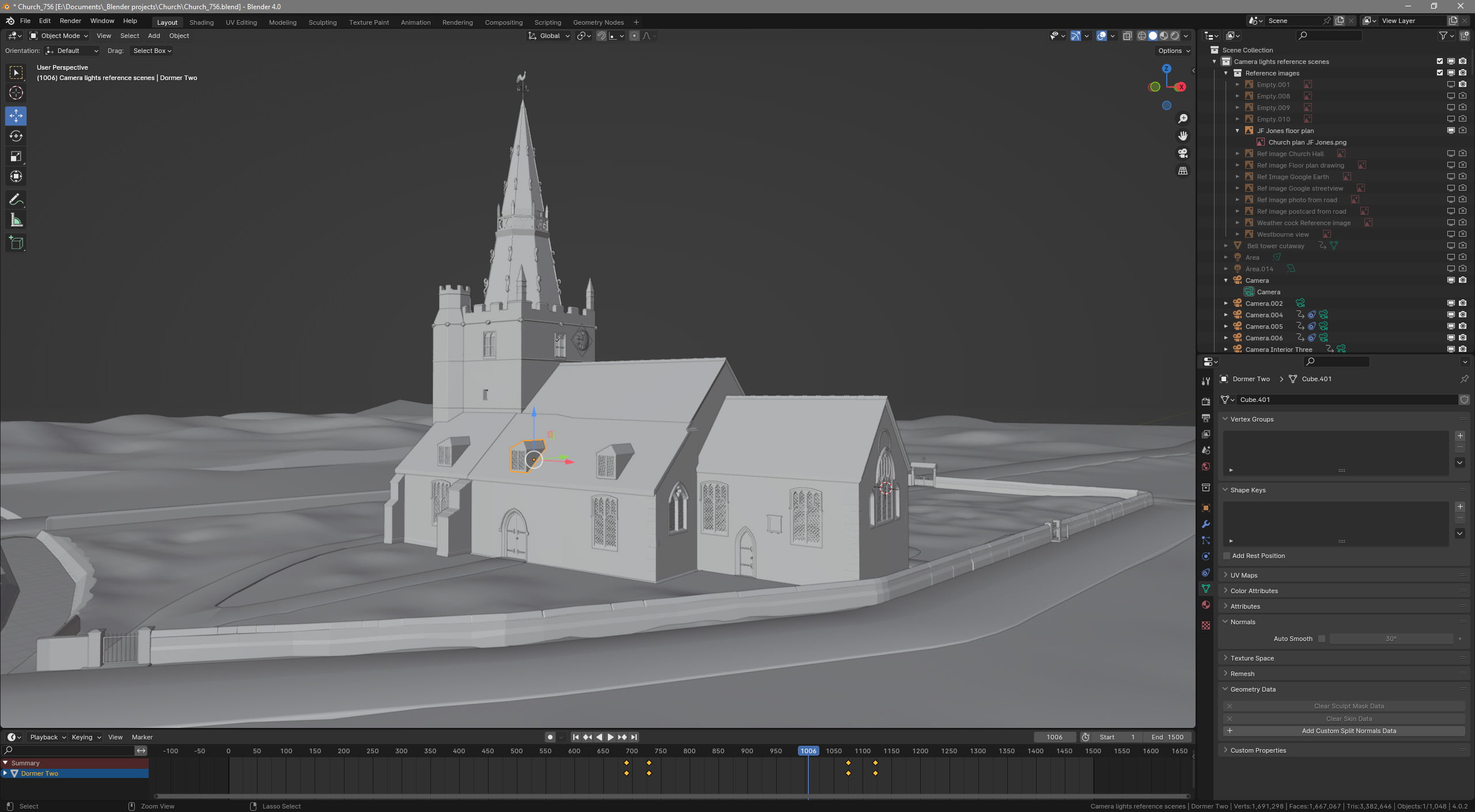Select the Measure tool
This screenshot has height=812, width=1475.
[16, 220]
